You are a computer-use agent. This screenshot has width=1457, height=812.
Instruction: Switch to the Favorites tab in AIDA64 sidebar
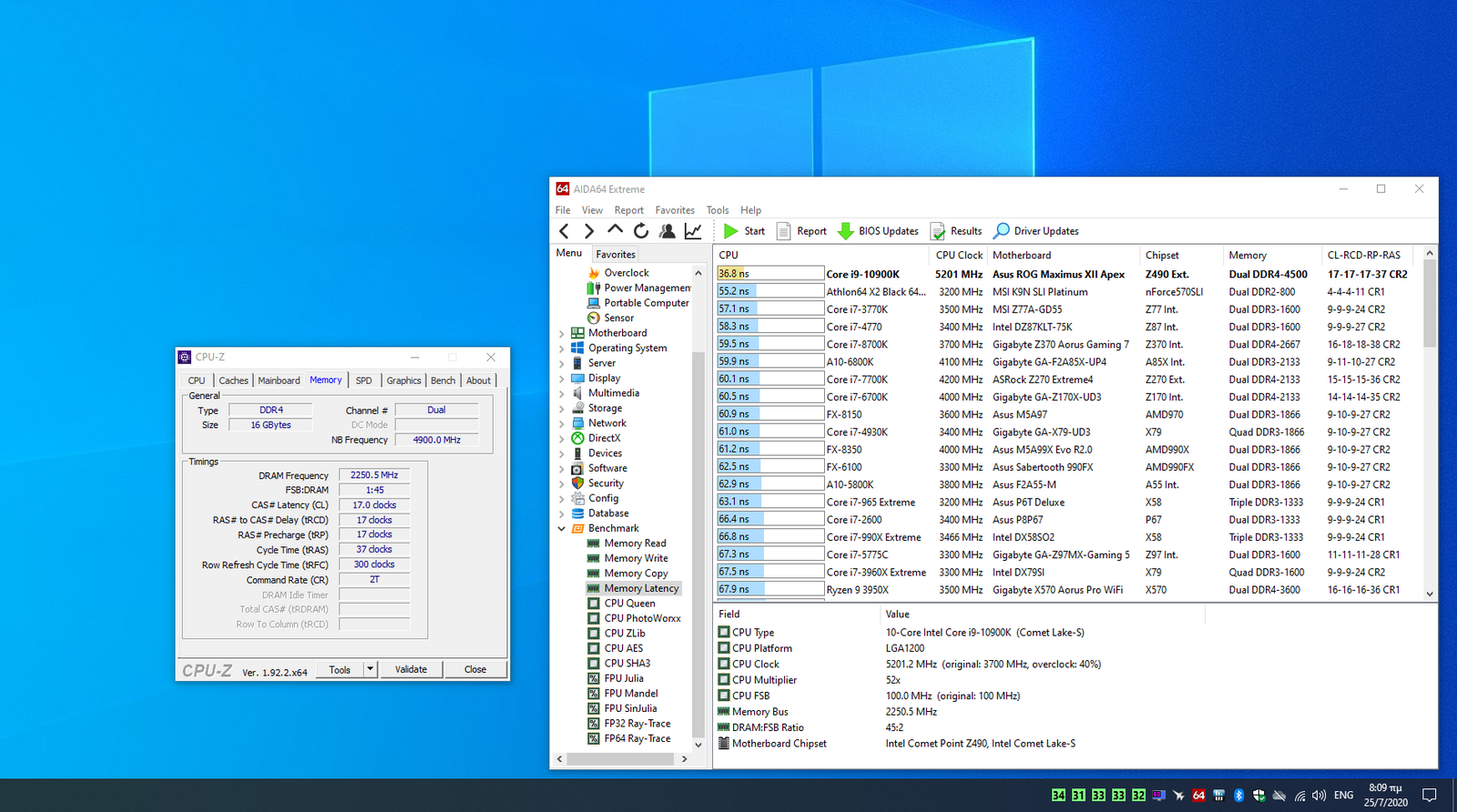click(616, 255)
